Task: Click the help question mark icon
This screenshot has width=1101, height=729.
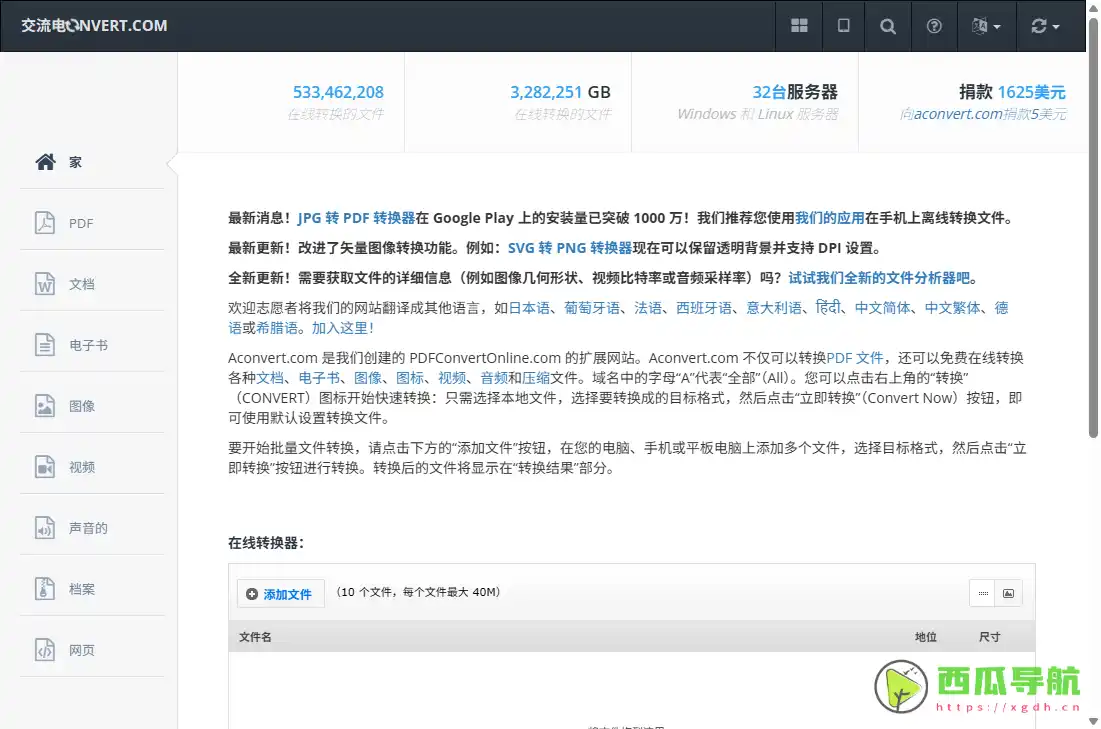Action: pyautogui.click(x=934, y=26)
